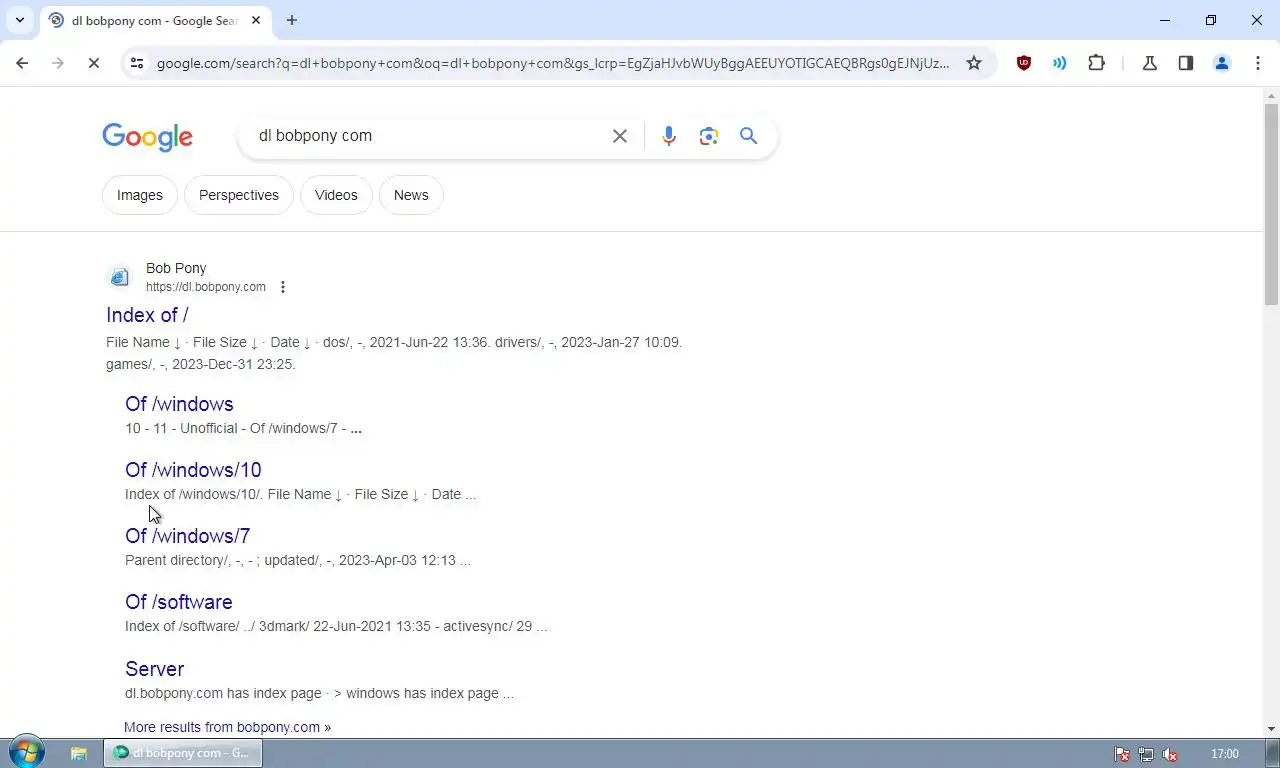Open the muted volume tray icon
Viewport: 1280px width, 768px height.
[1170, 754]
